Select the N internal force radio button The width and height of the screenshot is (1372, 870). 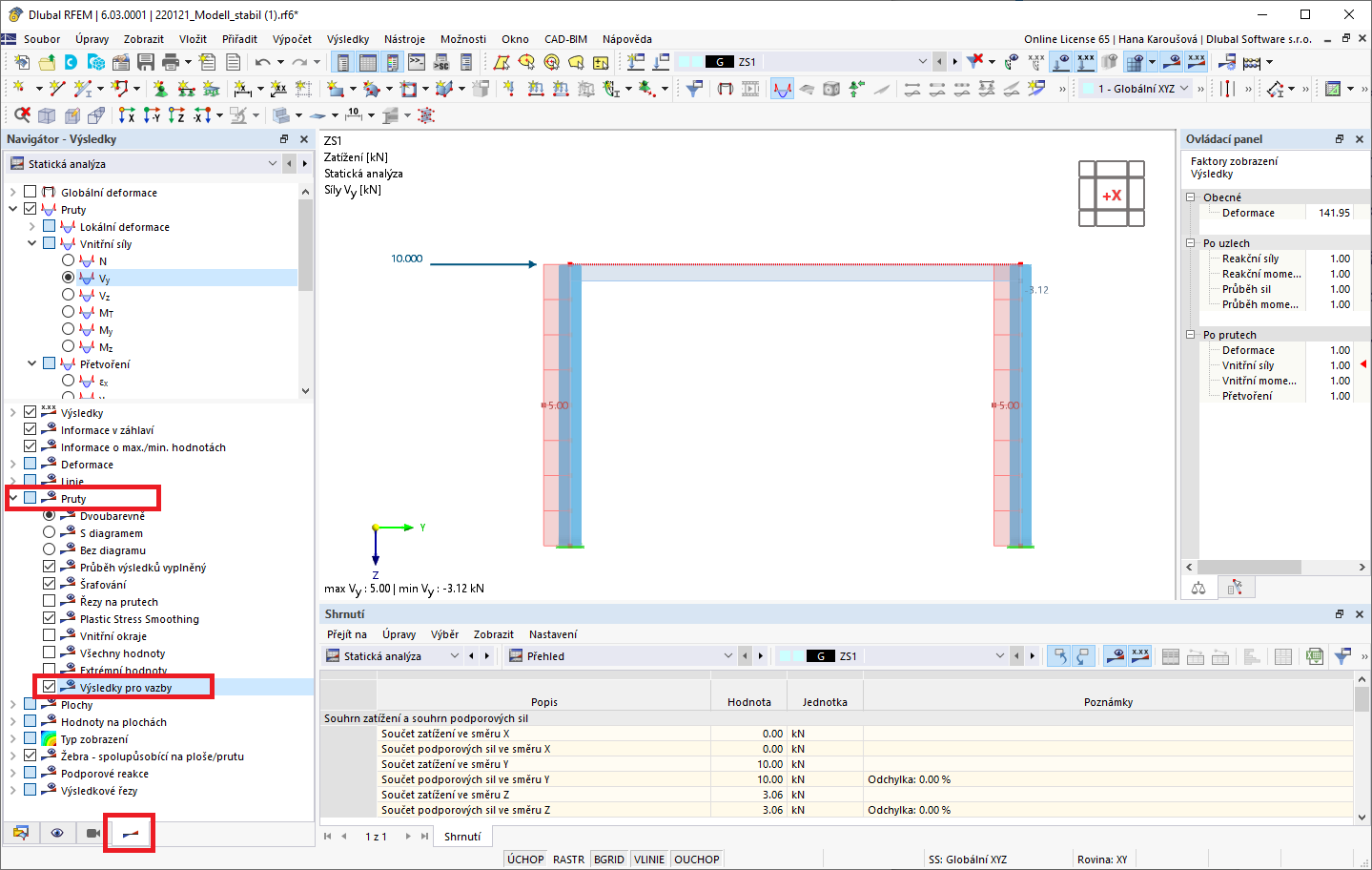68,260
